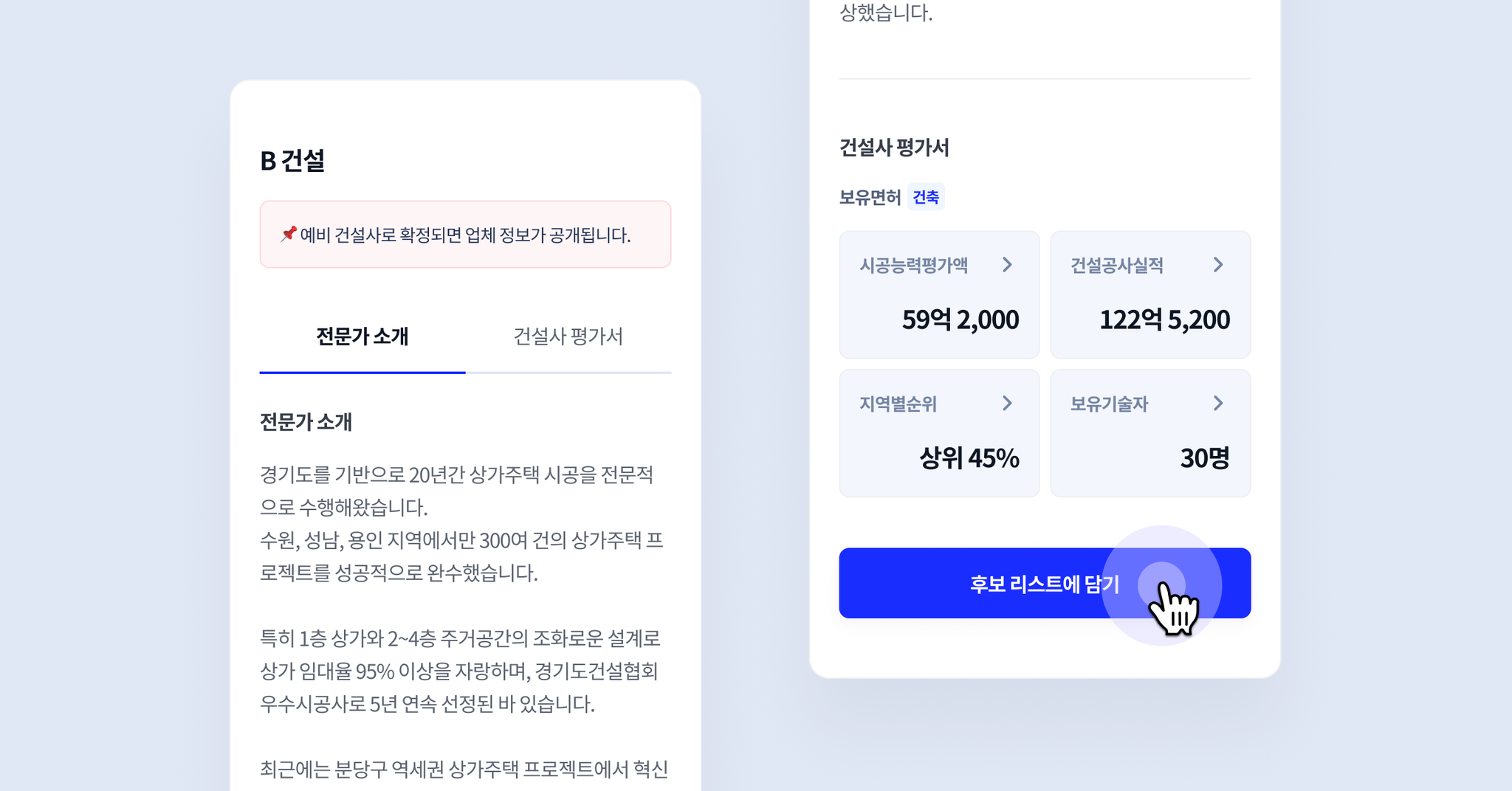The width and height of the screenshot is (1512, 791).
Task: Click the 후보 리스트에 담기 button
Action: click(1045, 583)
